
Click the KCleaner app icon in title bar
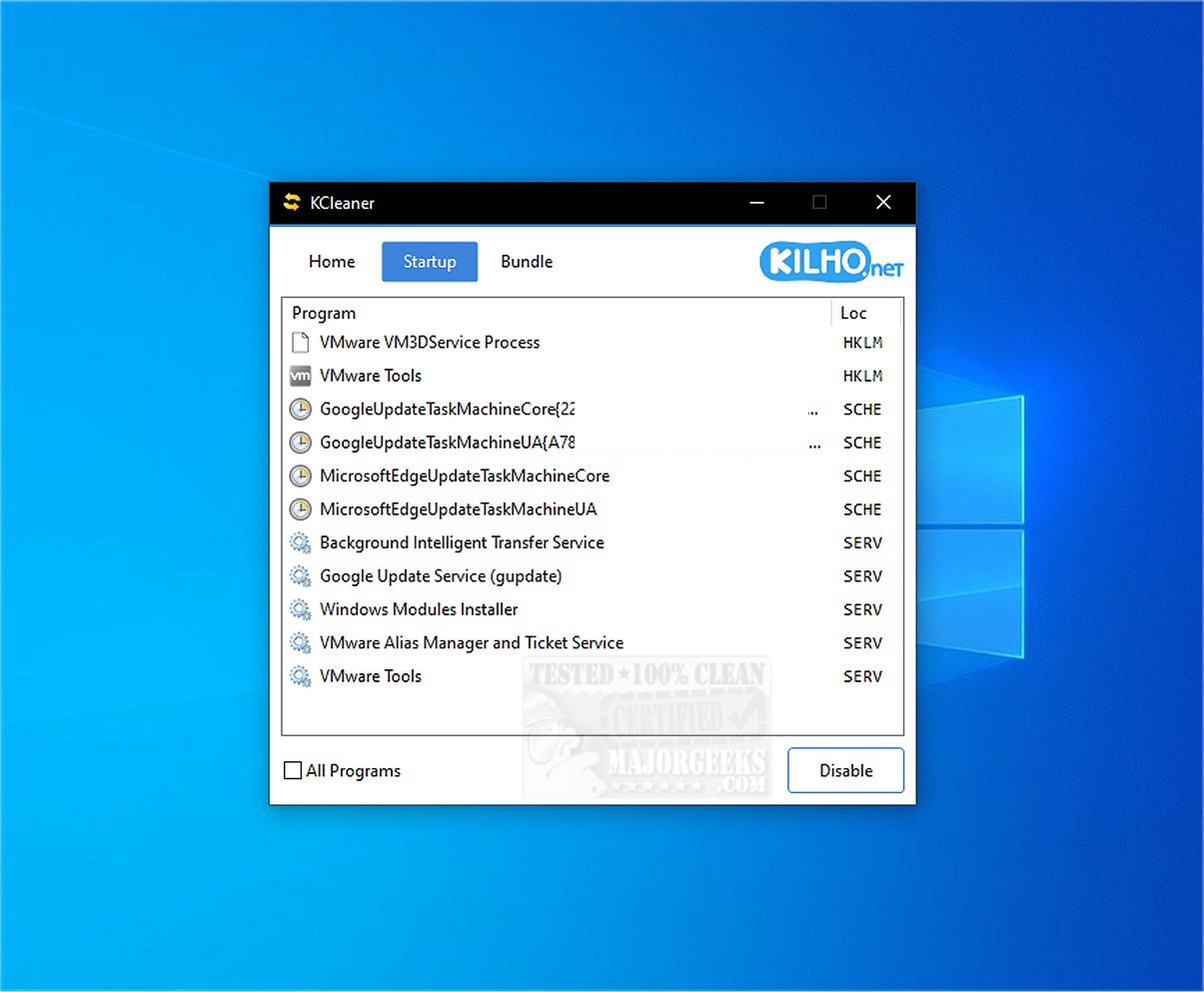(292, 203)
